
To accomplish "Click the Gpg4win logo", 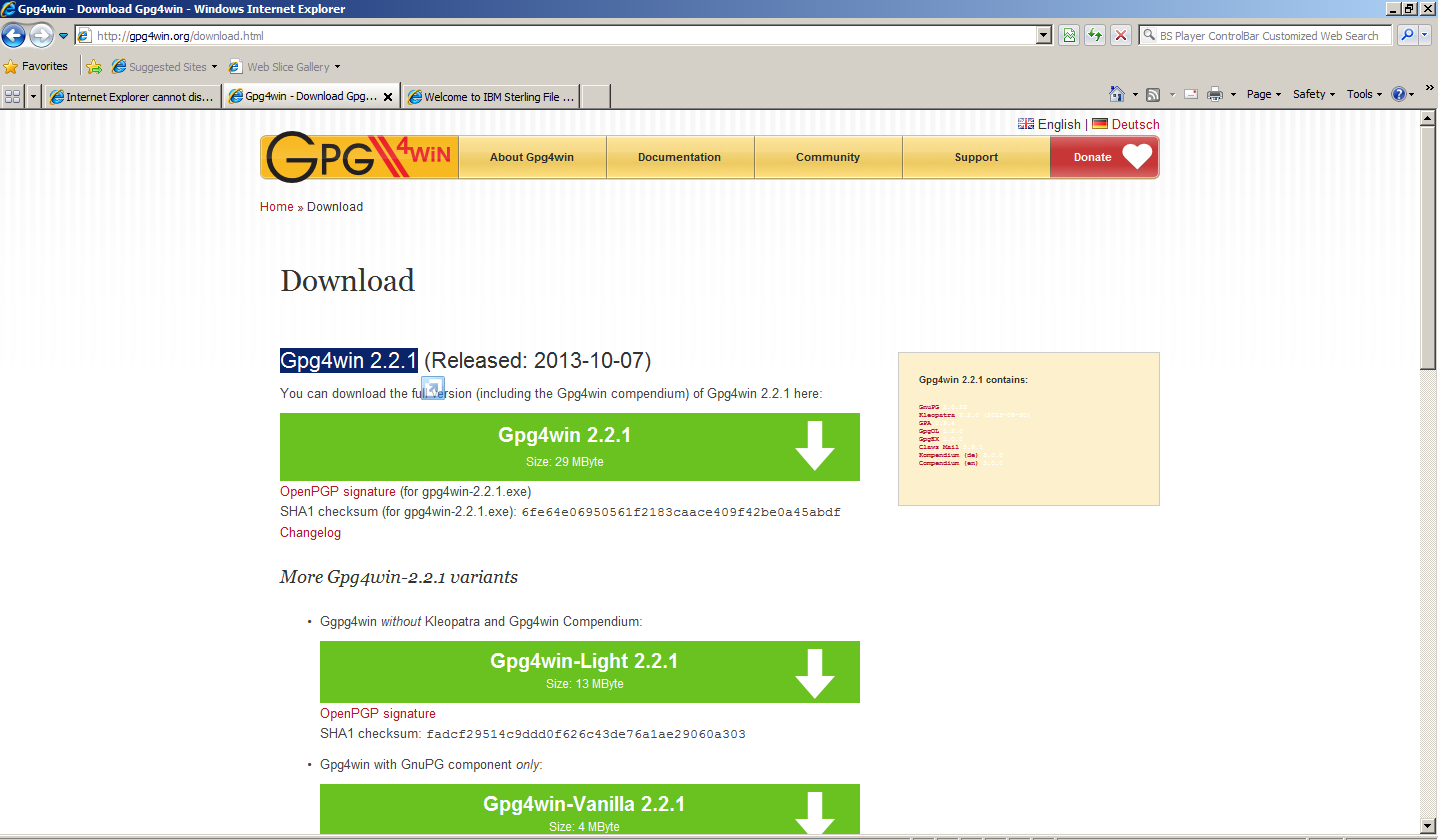I will [x=357, y=157].
